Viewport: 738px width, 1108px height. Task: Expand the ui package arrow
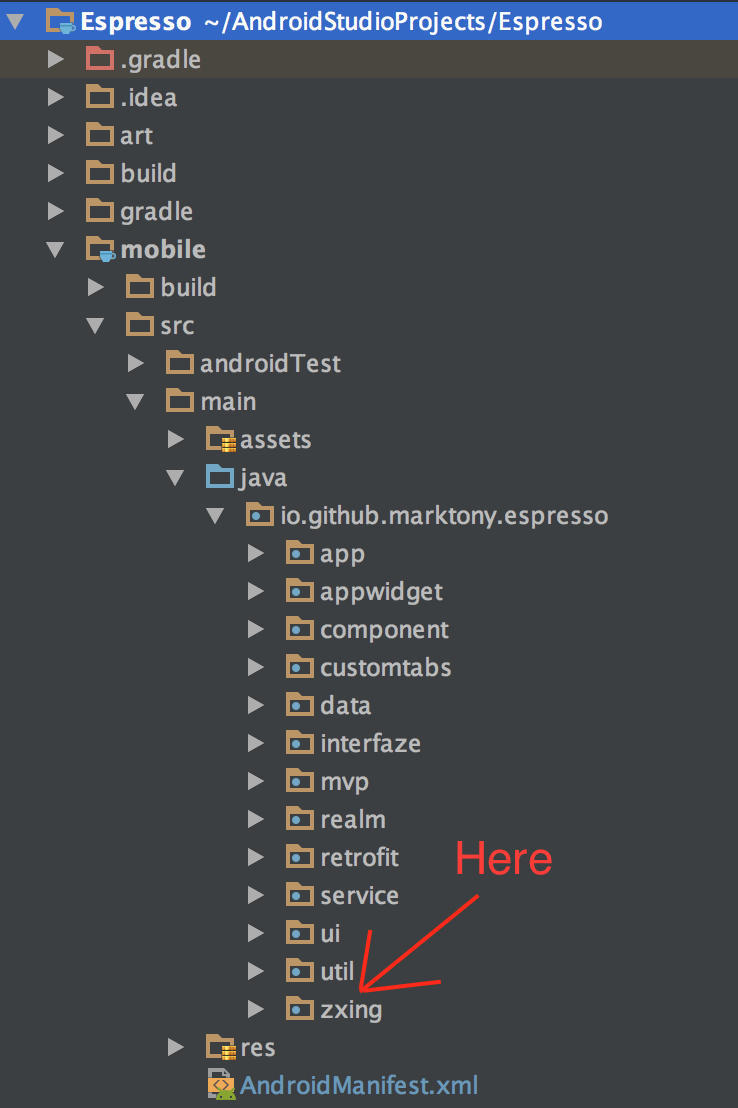coord(255,933)
